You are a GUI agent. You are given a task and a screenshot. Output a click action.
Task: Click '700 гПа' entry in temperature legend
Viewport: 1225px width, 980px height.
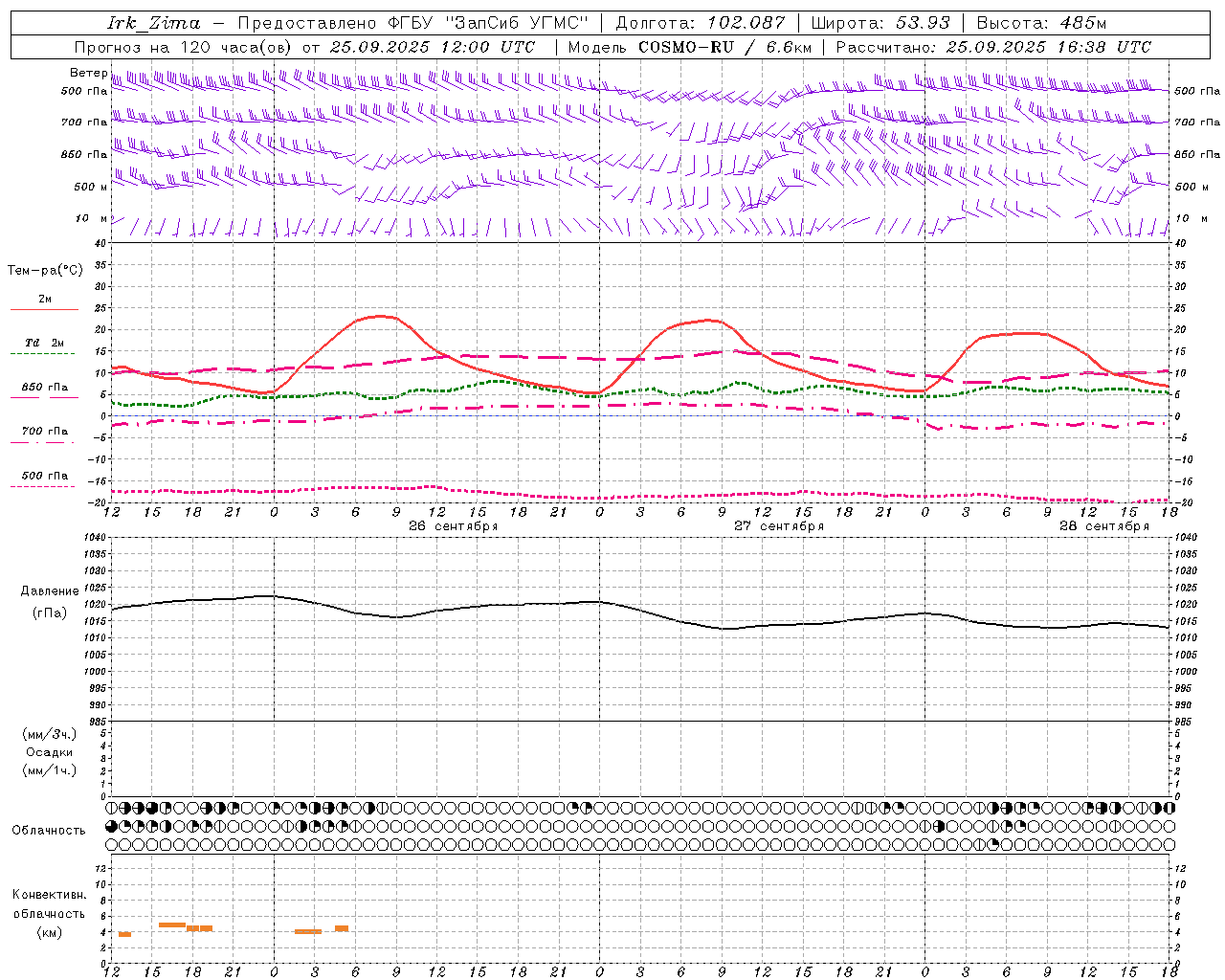click(x=45, y=431)
